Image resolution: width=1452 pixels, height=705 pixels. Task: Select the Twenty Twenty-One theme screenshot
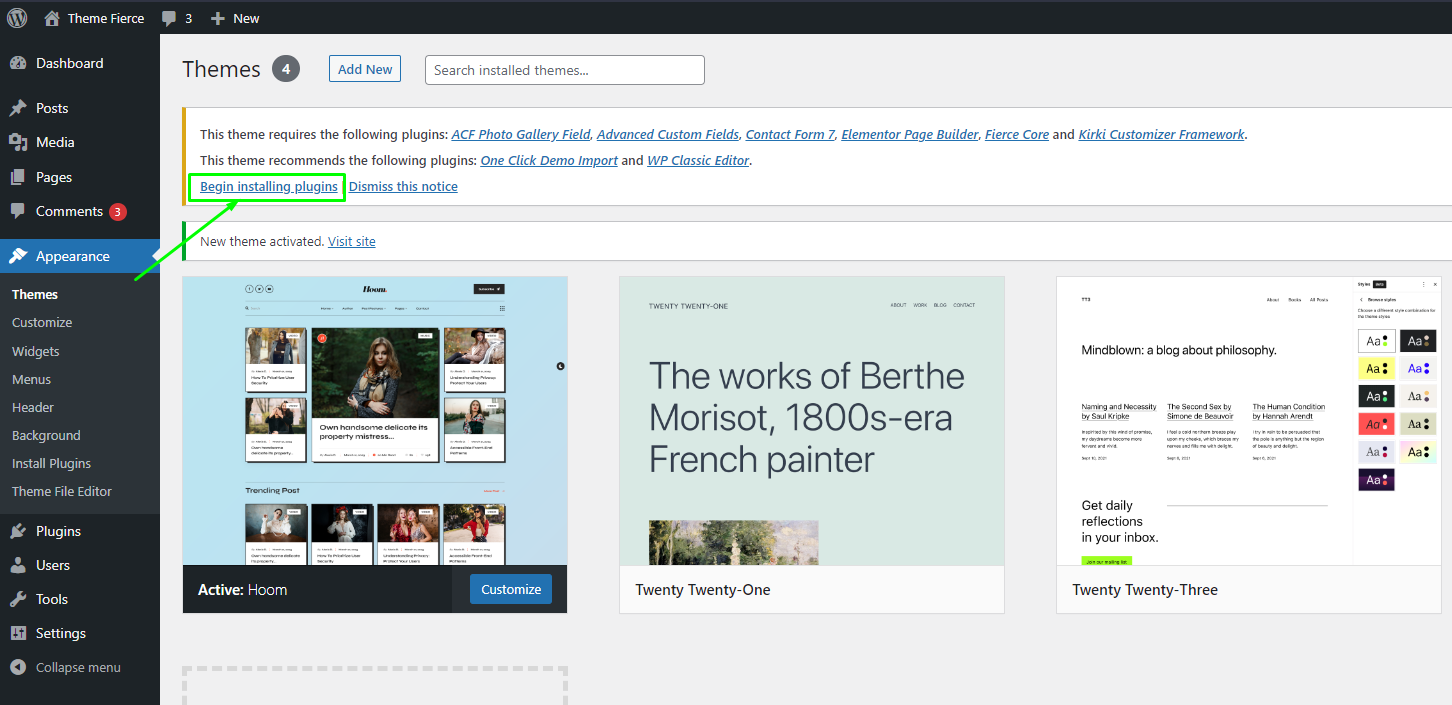[x=812, y=421]
